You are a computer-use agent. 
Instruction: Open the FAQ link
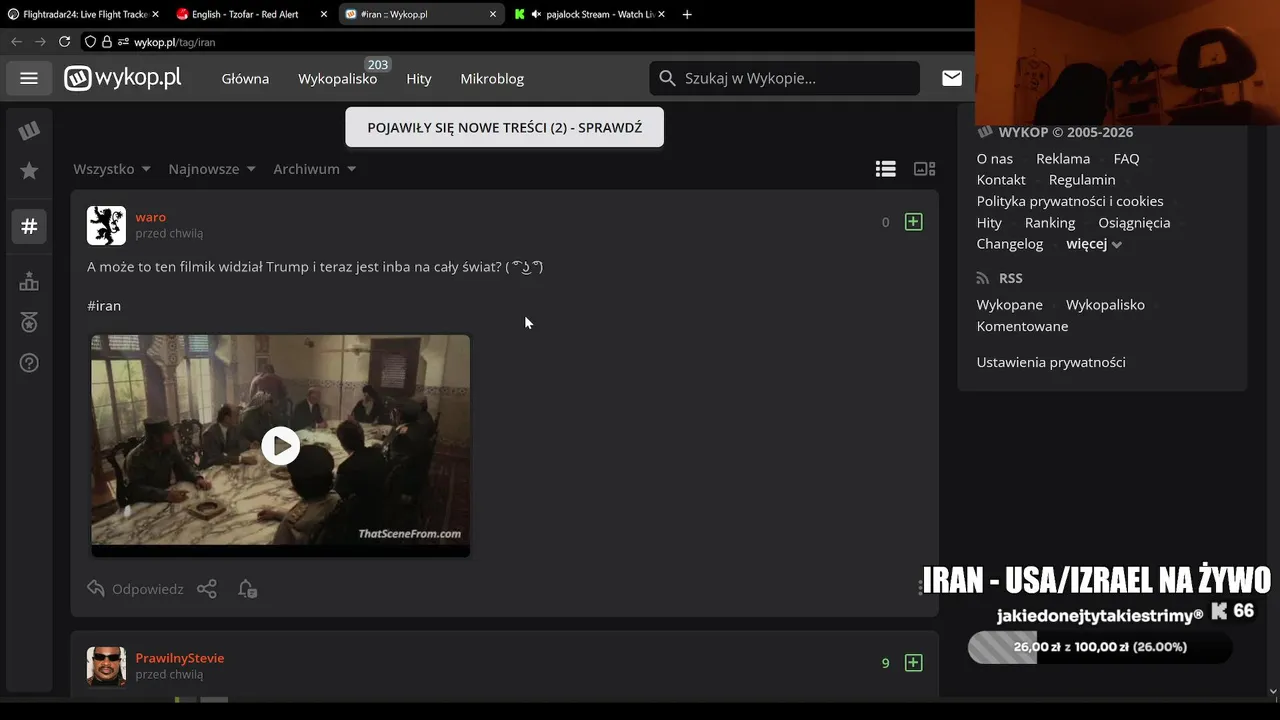tap(1126, 158)
